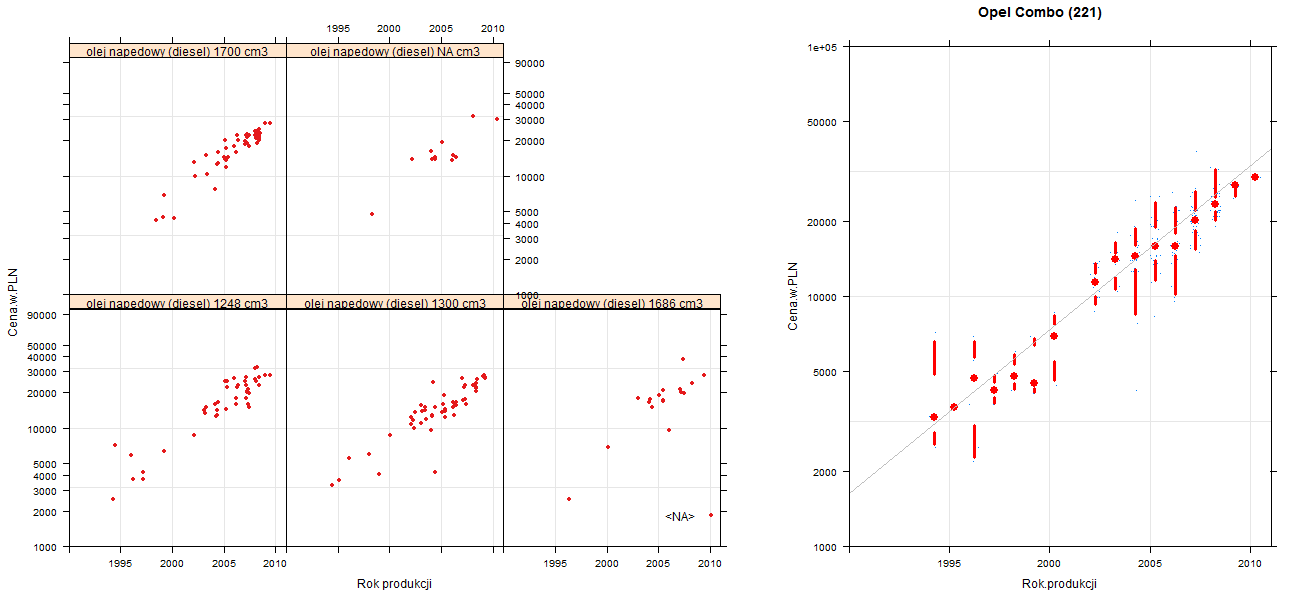Screen dimensions: 1300x600
Task: Pick the "5000" y-axis tick on Opel Combo chart
Action: point(825,372)
